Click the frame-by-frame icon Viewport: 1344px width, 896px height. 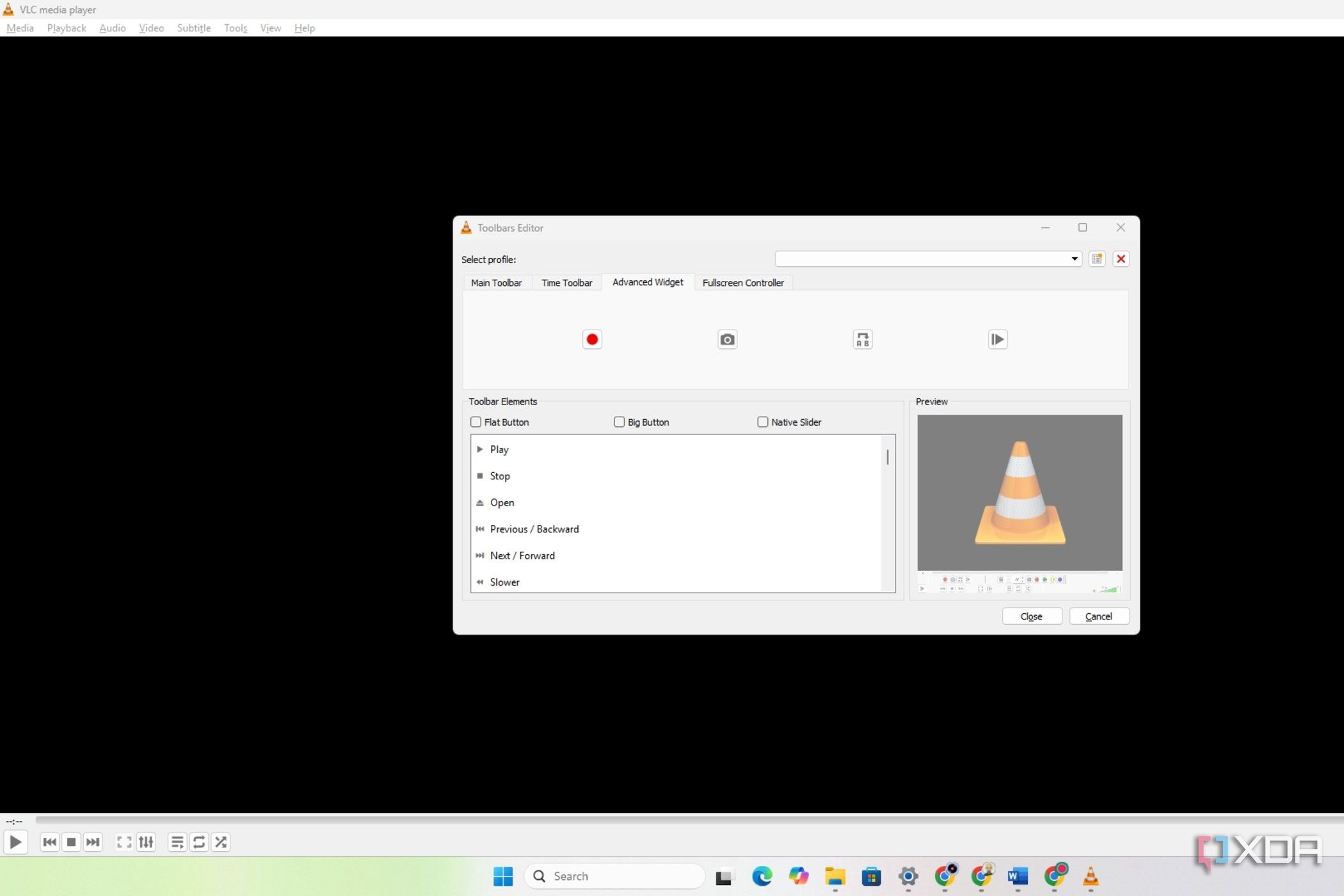997,339
